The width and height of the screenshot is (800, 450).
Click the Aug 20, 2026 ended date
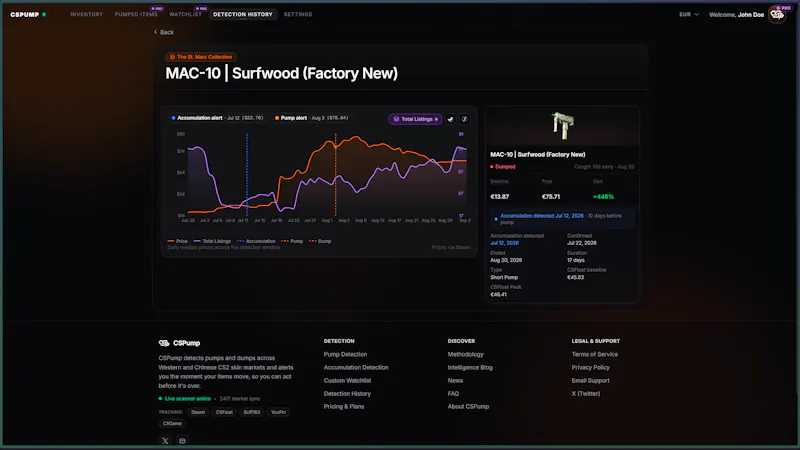point(506,260)
